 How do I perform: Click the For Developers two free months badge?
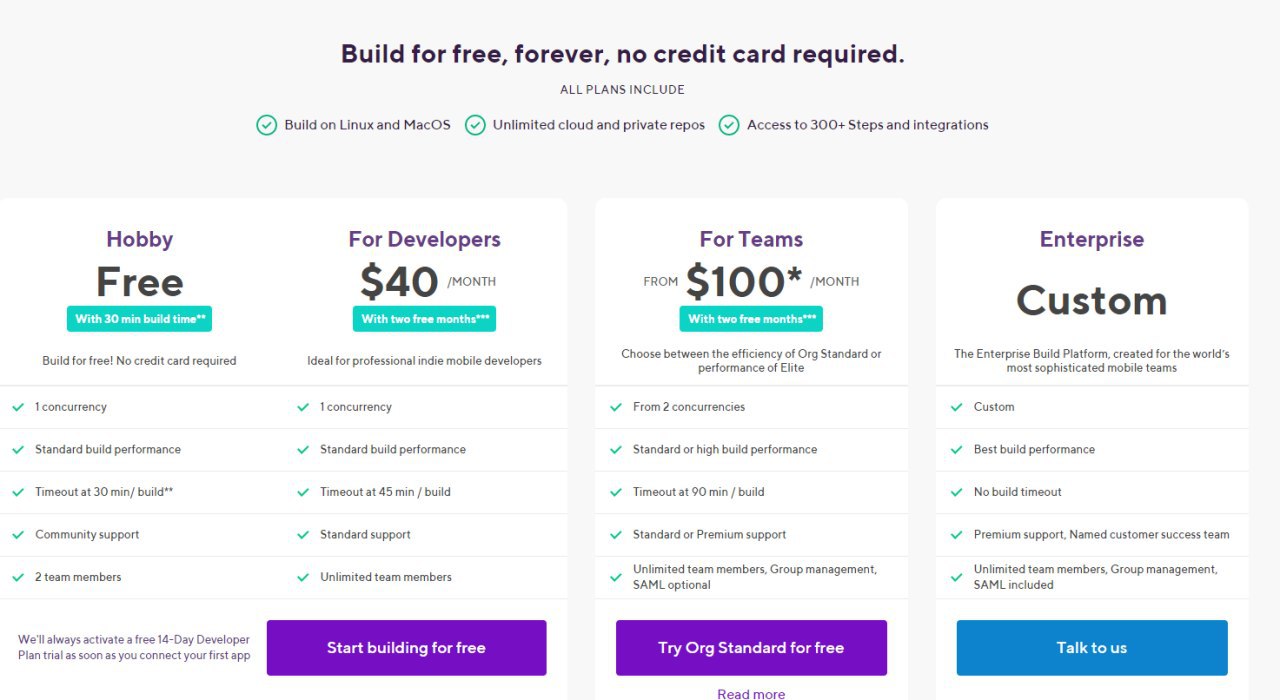click(424, 319)
